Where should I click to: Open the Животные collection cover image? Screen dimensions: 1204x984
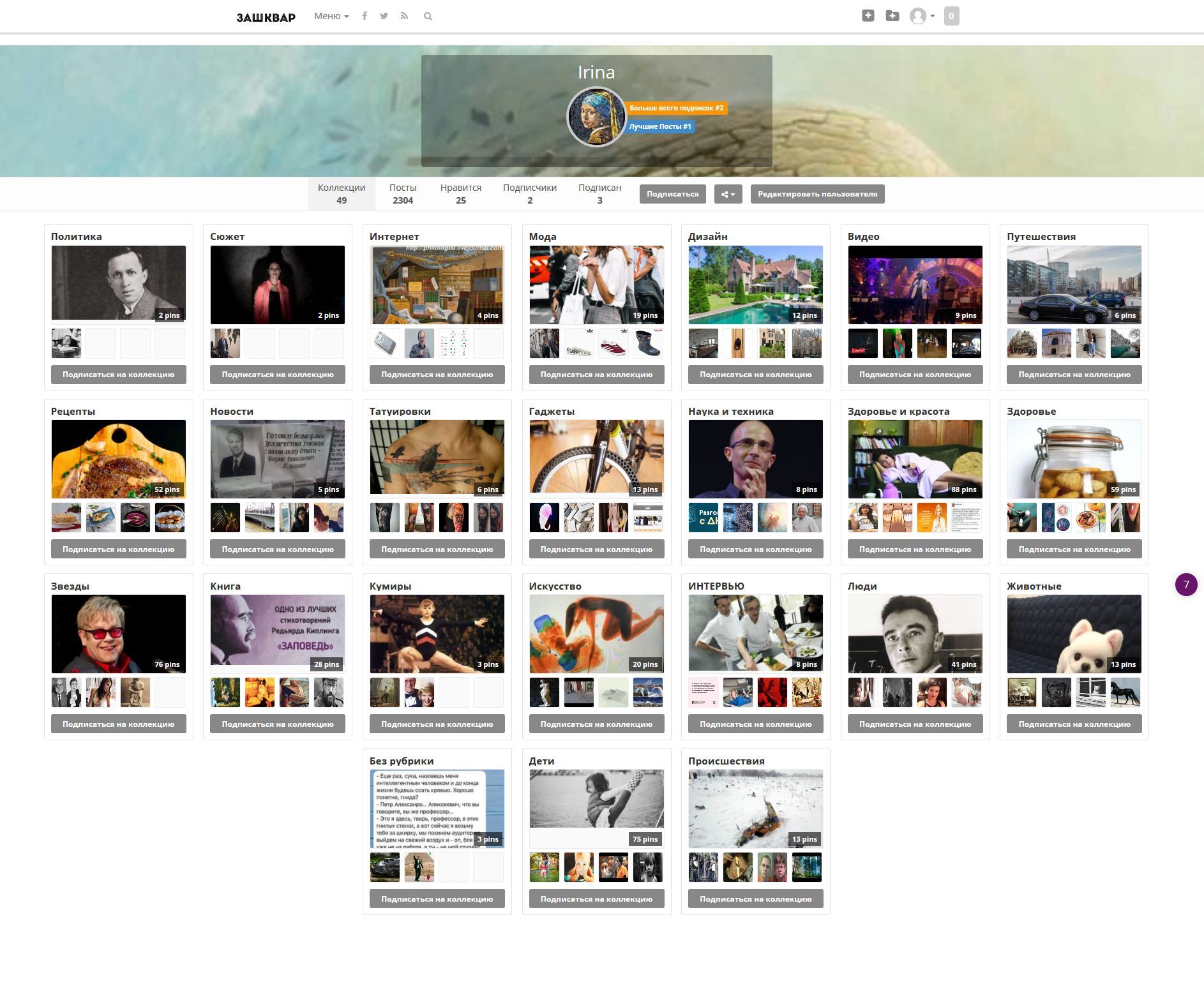pyautogui.click(x=1074, y=634)
